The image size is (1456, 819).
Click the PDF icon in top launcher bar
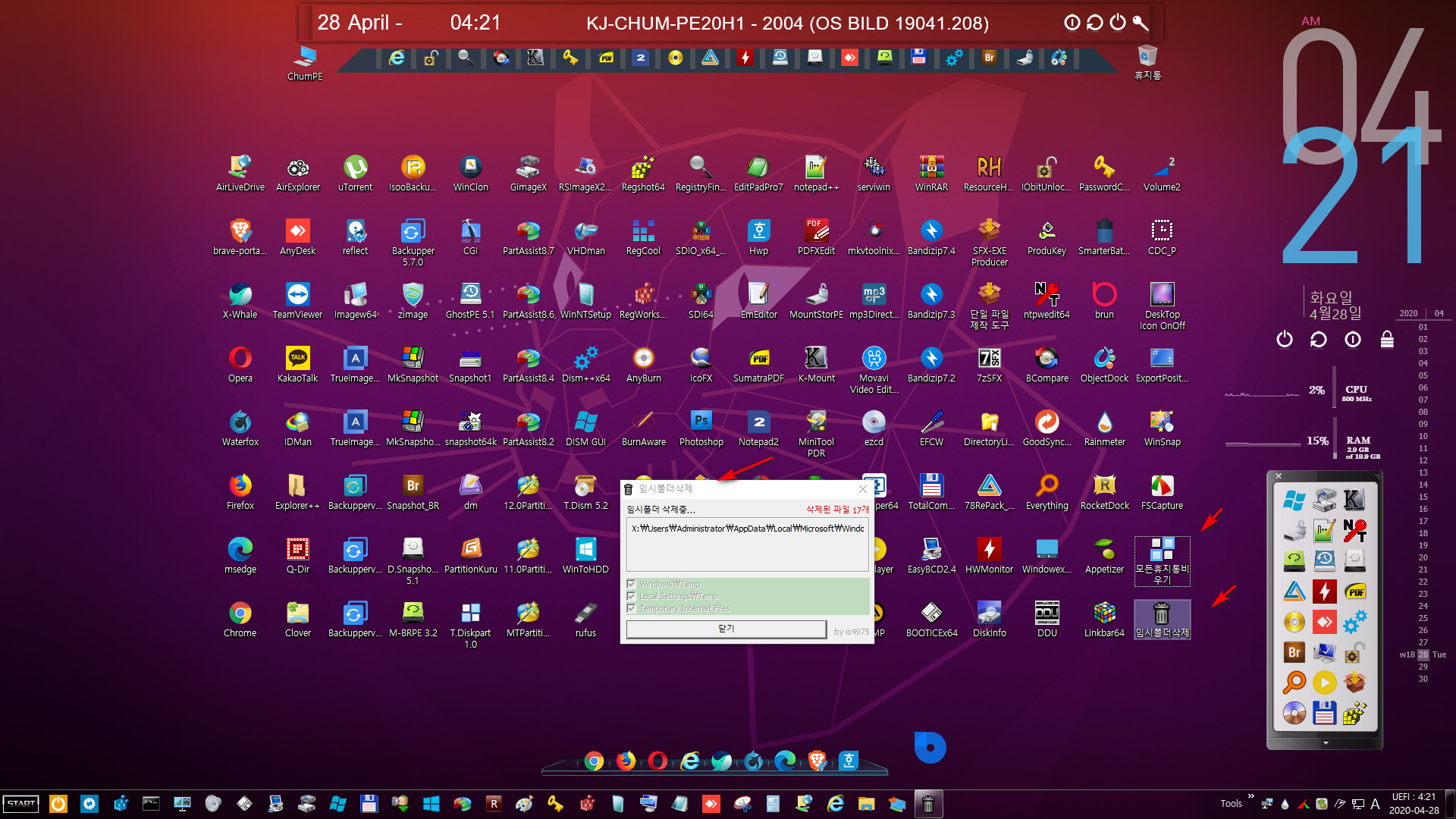pos(606,58)
